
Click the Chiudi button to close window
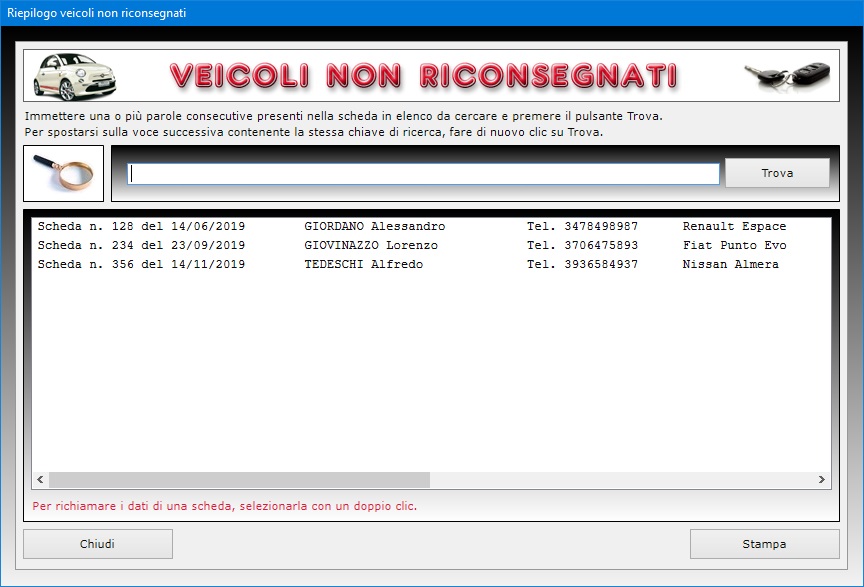[x=98, y=544]
